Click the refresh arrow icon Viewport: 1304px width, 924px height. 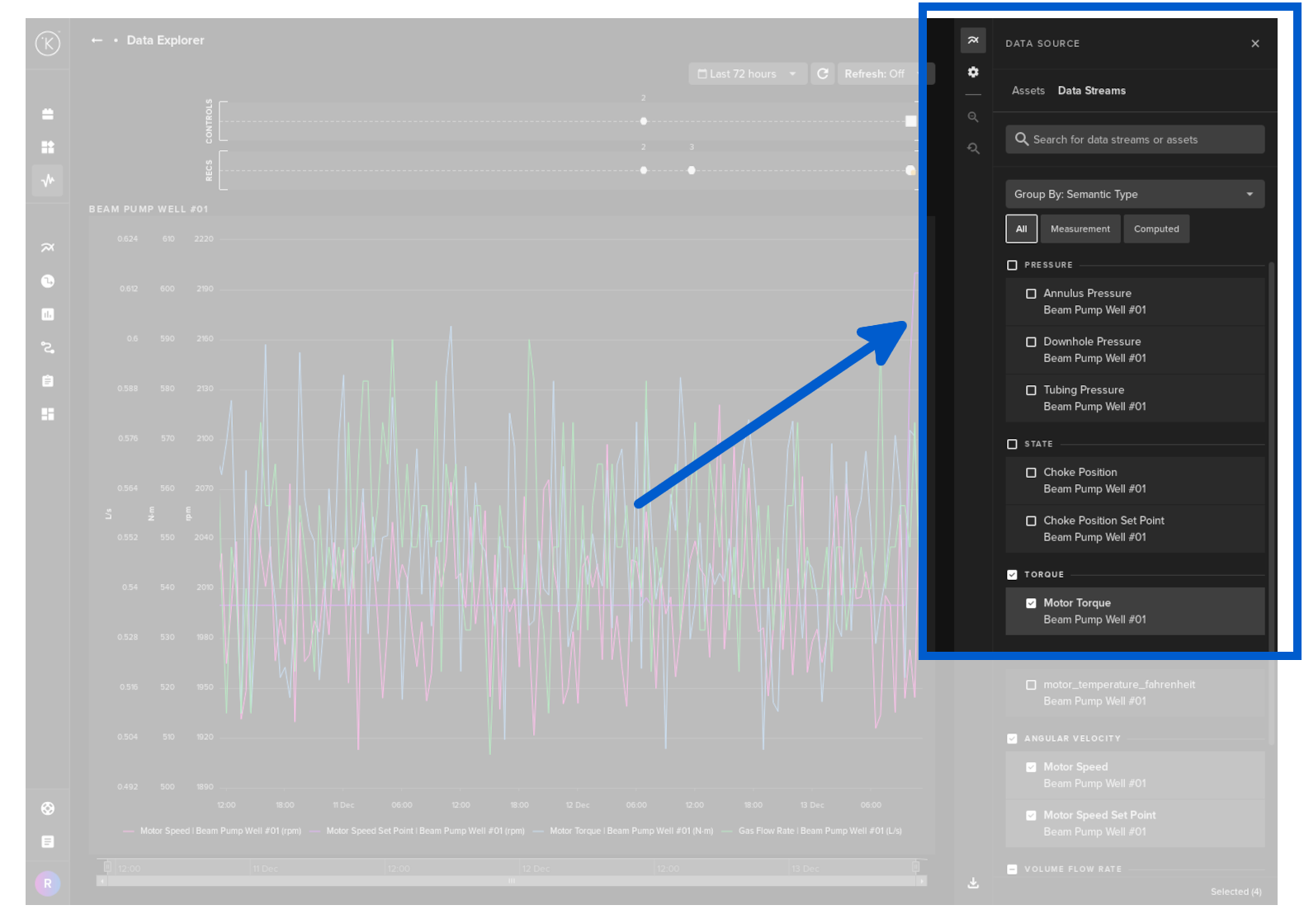point(823,74)
